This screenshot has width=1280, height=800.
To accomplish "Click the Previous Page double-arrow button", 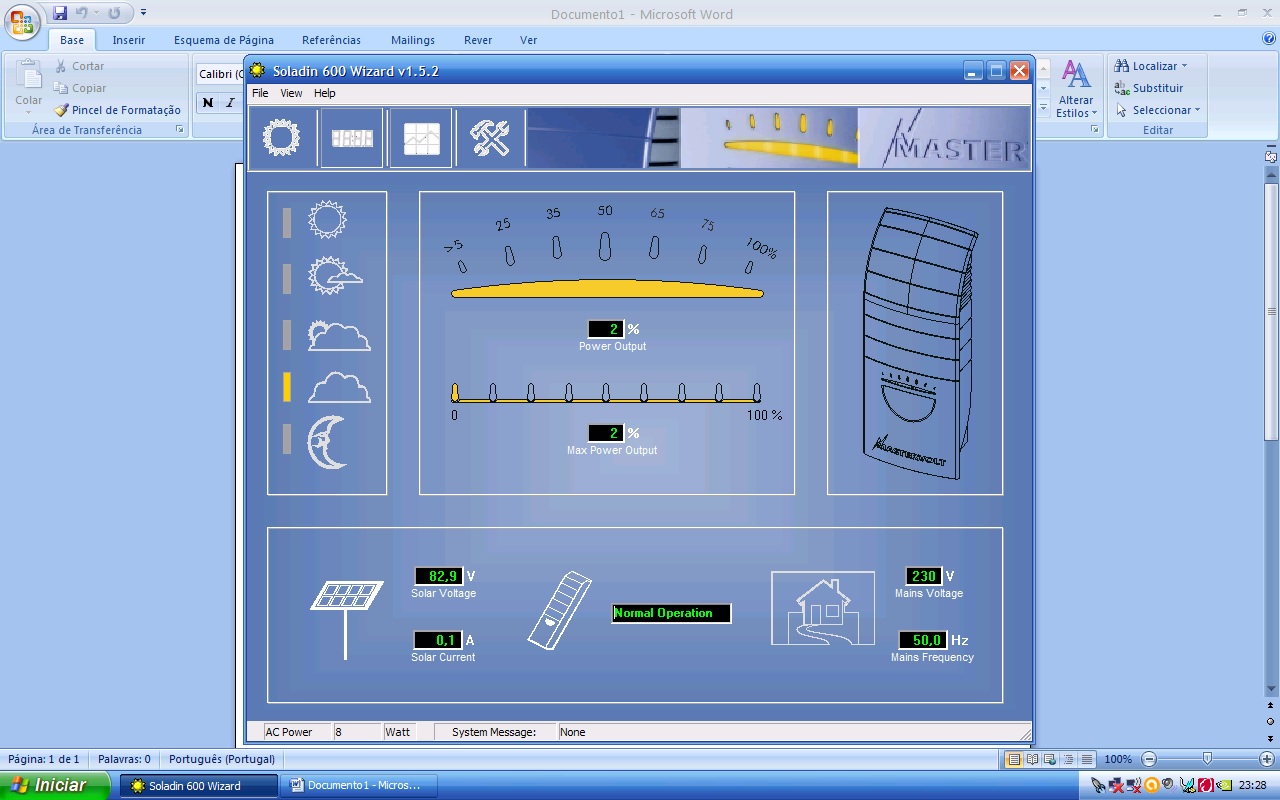I will 1271,705.
